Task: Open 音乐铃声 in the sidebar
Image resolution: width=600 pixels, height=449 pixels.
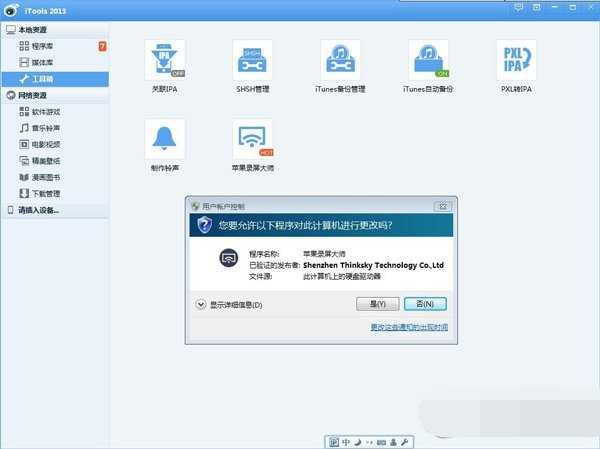Action: 55,128
